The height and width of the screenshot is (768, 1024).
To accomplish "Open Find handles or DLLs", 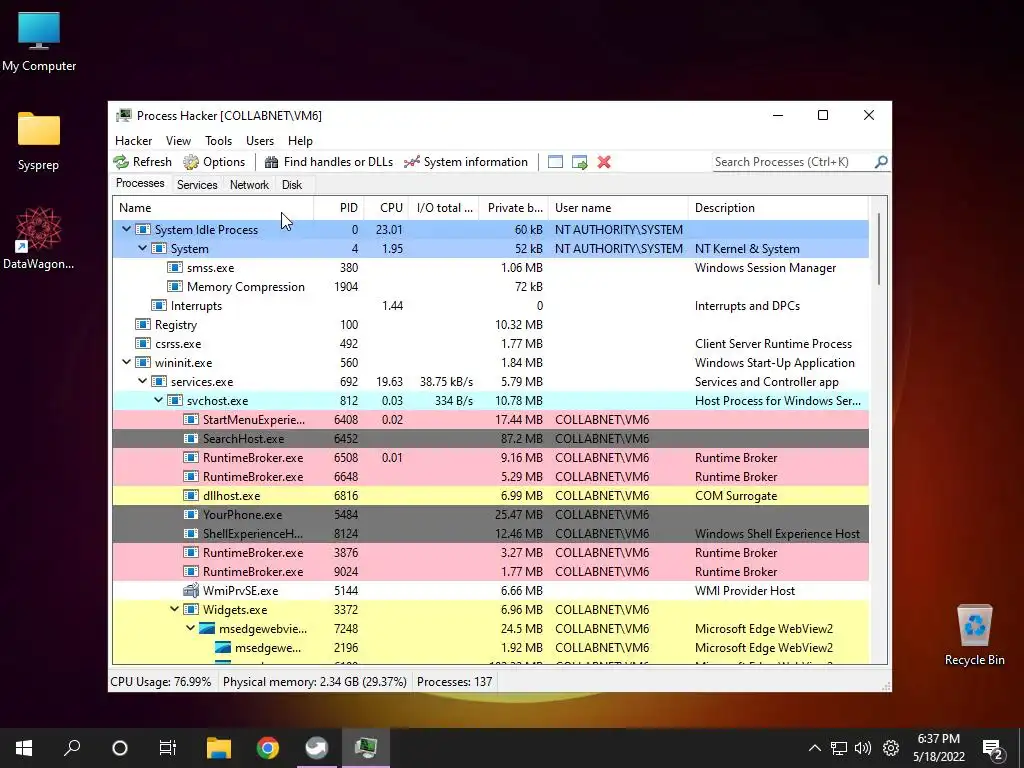I will [328, 162].
